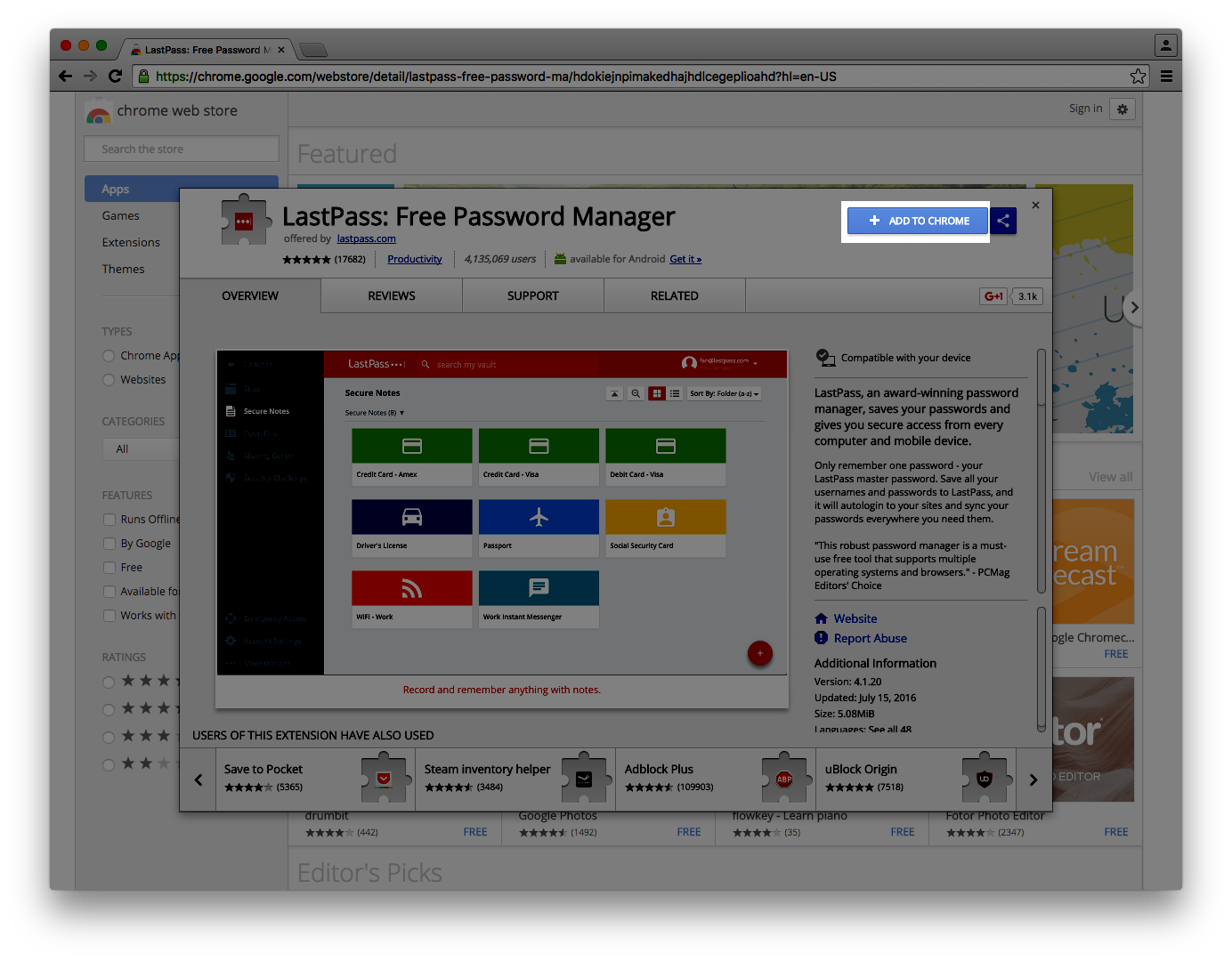View site security info via the padlock

[x=143, y=77]
